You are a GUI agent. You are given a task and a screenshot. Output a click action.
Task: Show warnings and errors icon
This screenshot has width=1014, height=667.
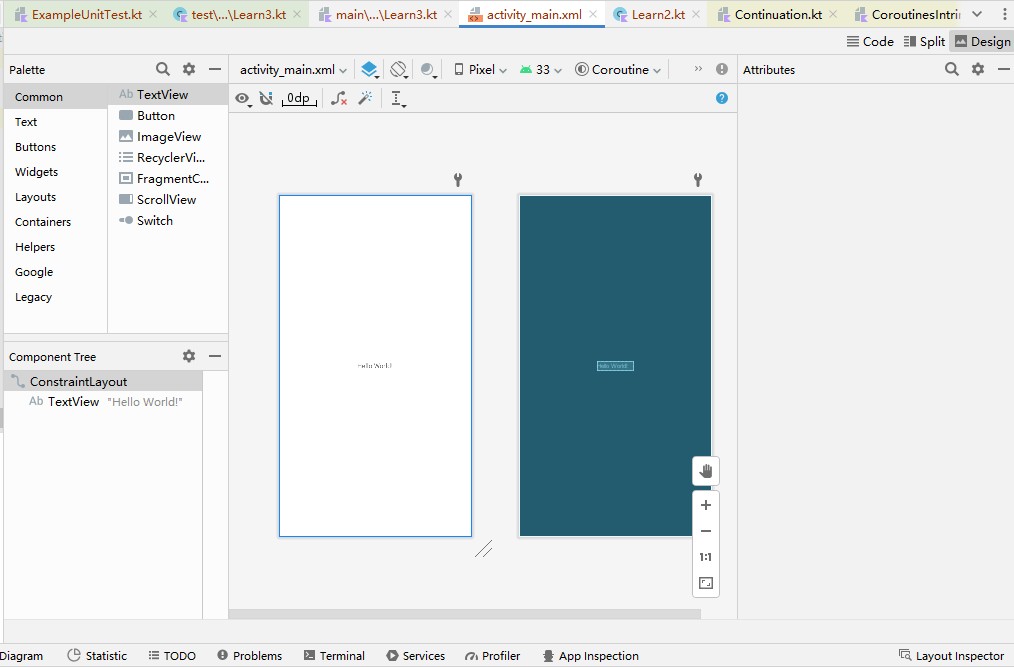(722, 69)
